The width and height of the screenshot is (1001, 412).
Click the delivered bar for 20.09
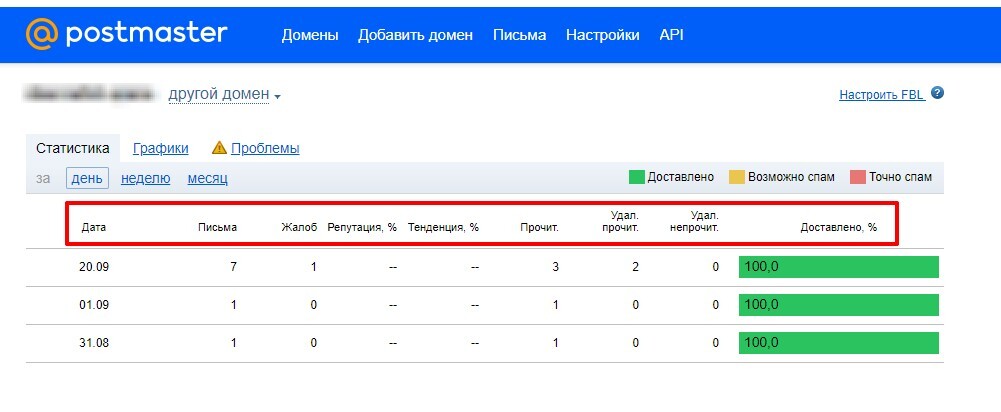pos(839,267)
